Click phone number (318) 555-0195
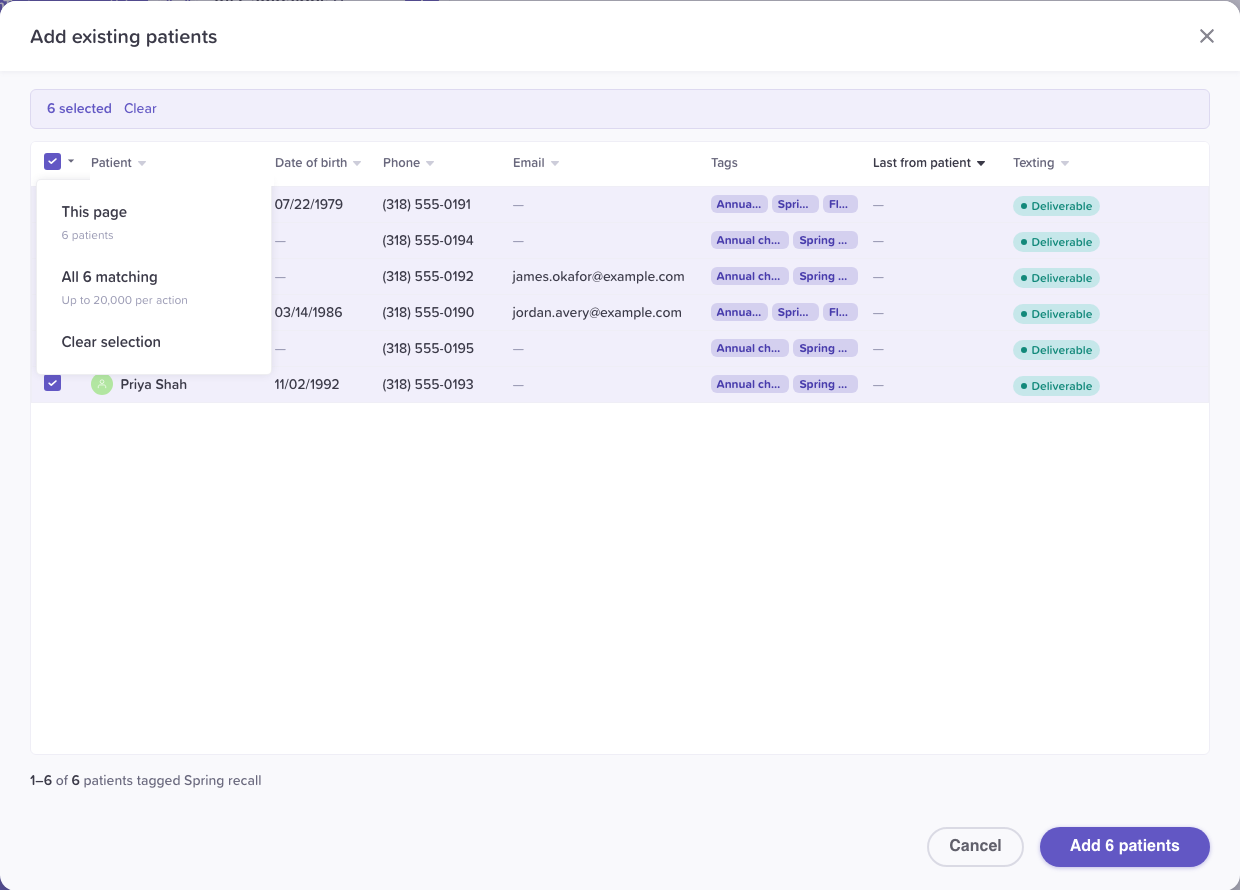Image resolution: width=1240 pixels, height=890 pixels. pyautogui.click(x=428, y=348)
